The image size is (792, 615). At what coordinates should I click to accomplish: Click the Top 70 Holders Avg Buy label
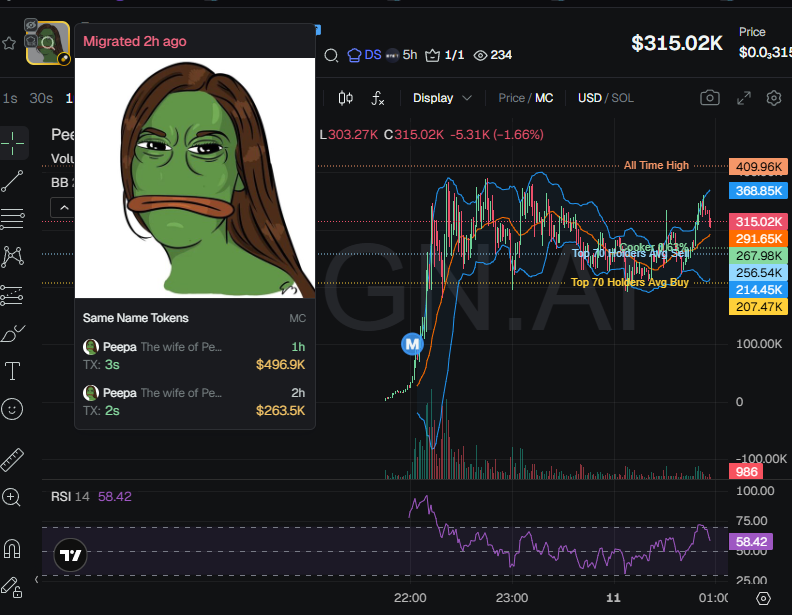(x=630, y=282)
